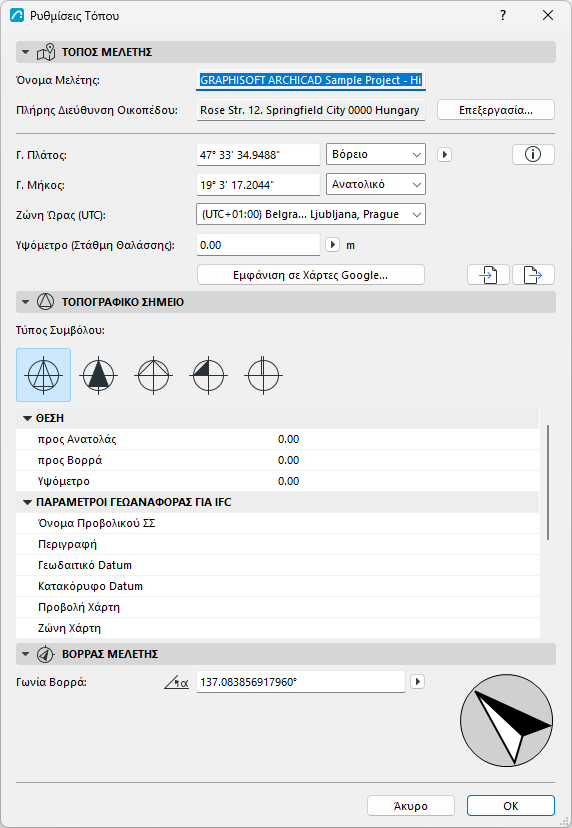This screenshot has height=828, width=572.
Task: Click the north direction compass dial
Action: [506, 720]
